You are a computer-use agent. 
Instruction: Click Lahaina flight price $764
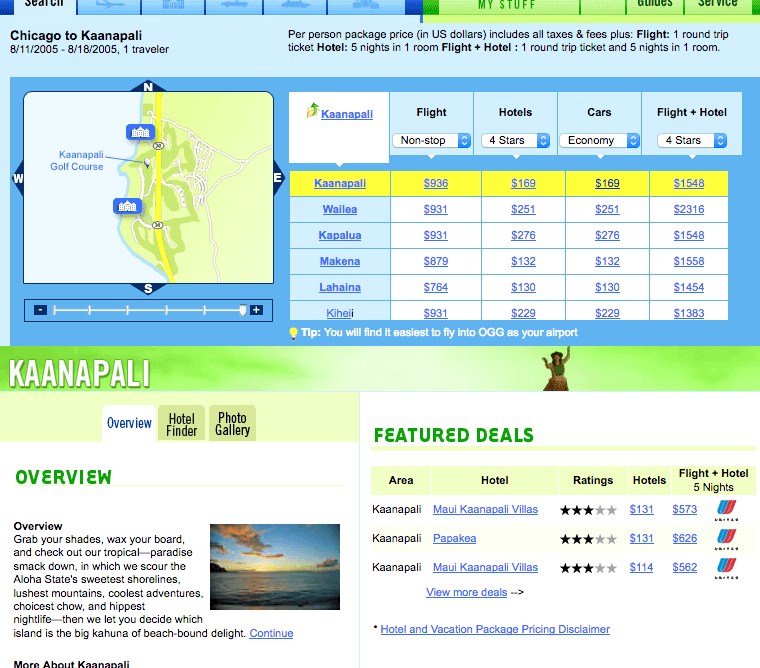tap(436, 287)
